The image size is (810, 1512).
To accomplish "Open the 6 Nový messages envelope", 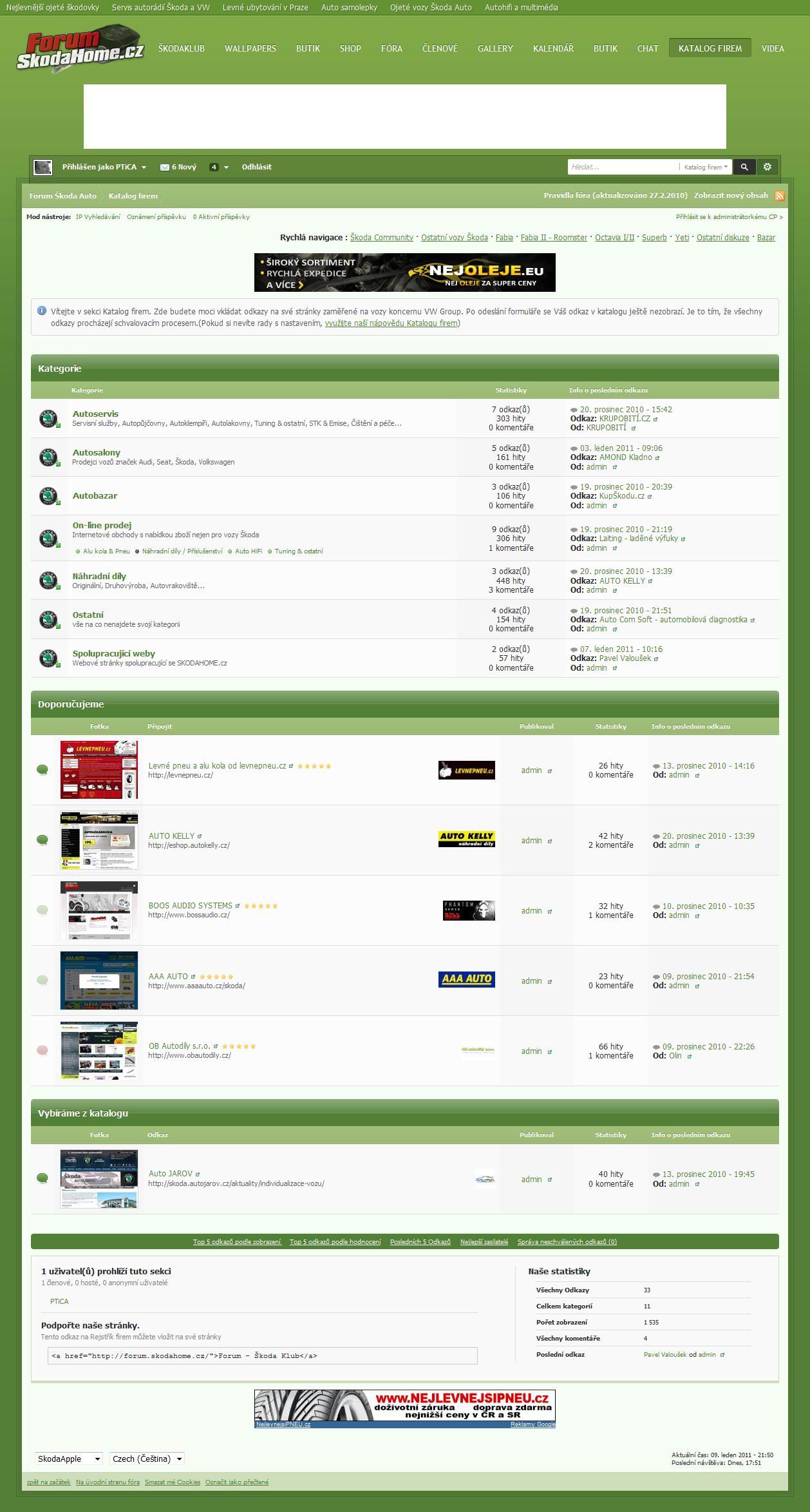I will coord(178,167).
